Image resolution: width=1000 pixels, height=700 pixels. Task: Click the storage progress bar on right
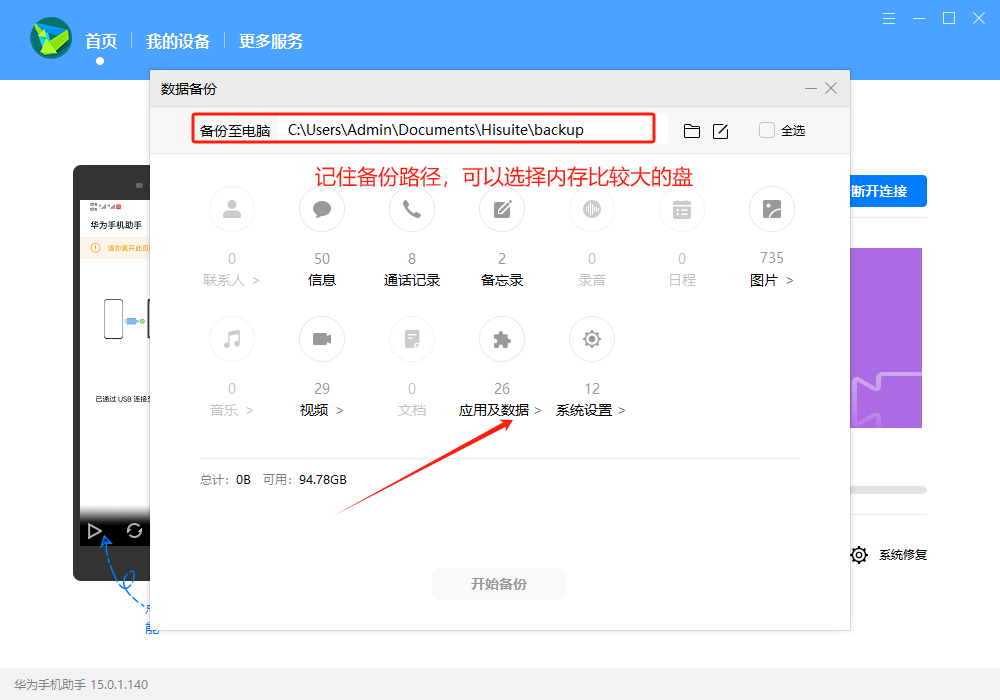click(x=888, y=490)
